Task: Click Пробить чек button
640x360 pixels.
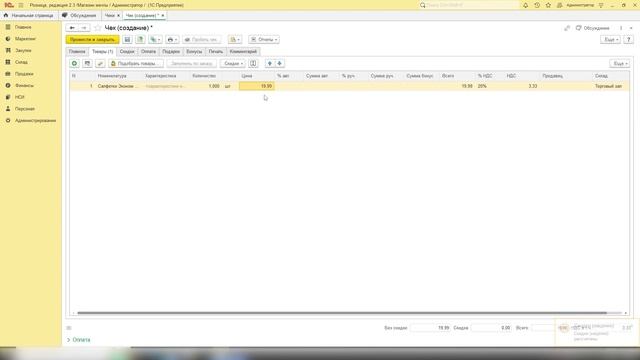Action: [202, 40]
